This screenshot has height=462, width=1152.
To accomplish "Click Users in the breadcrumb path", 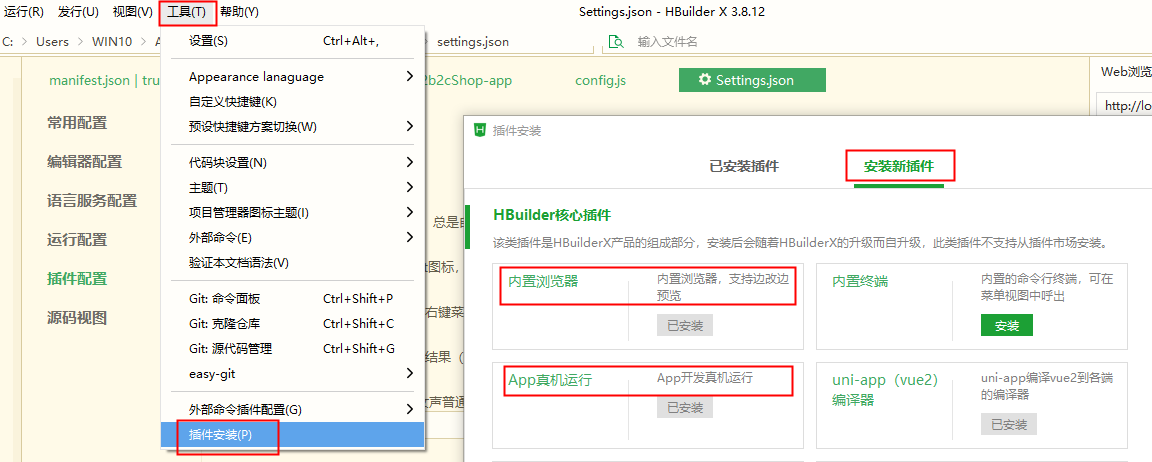I will 52,42.
